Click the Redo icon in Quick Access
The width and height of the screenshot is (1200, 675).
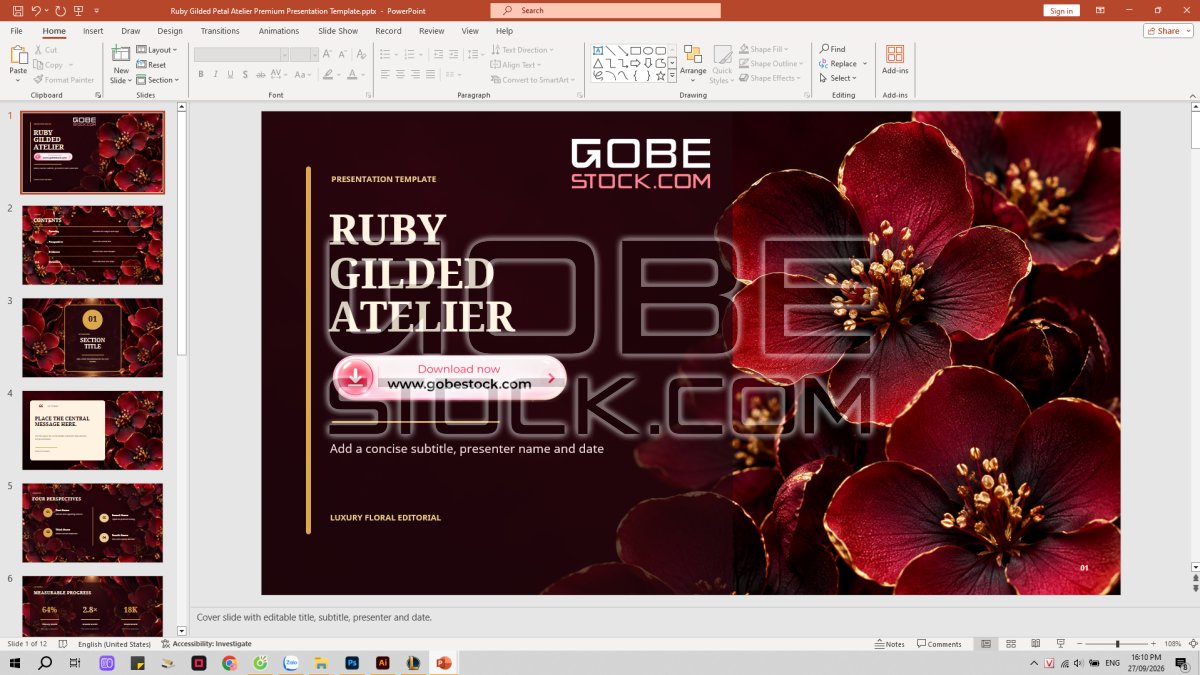tap(60, 10)
